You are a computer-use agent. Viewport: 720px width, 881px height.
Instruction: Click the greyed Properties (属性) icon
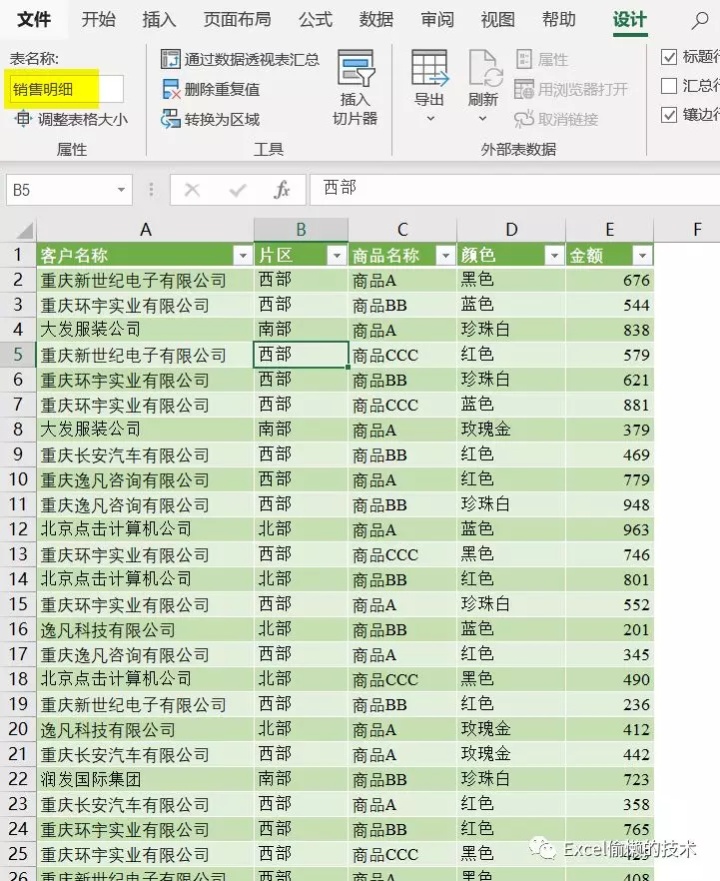(524, 59)
